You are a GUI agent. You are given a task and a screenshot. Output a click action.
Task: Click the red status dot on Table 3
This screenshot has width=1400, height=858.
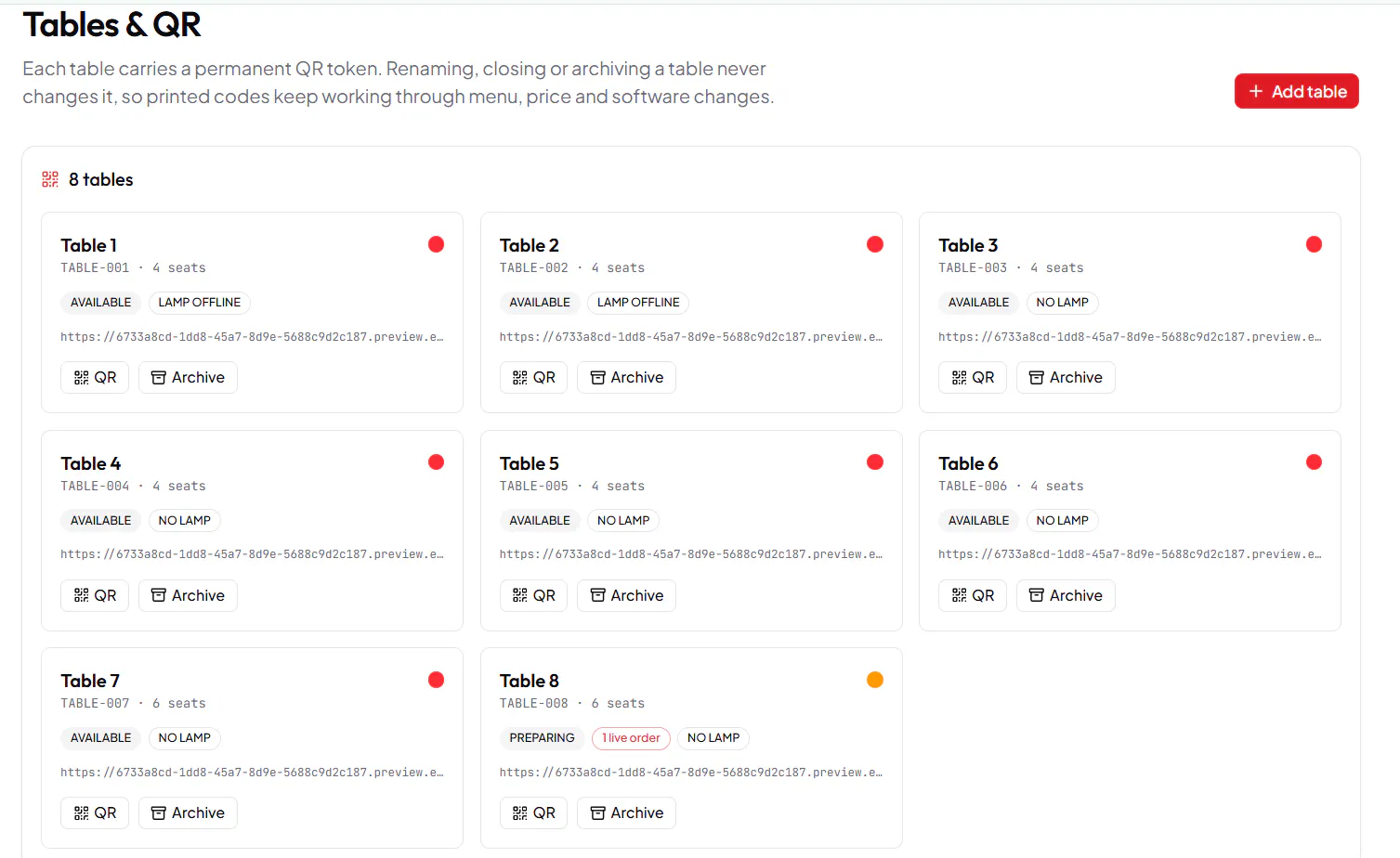[x=1314, y=244]
